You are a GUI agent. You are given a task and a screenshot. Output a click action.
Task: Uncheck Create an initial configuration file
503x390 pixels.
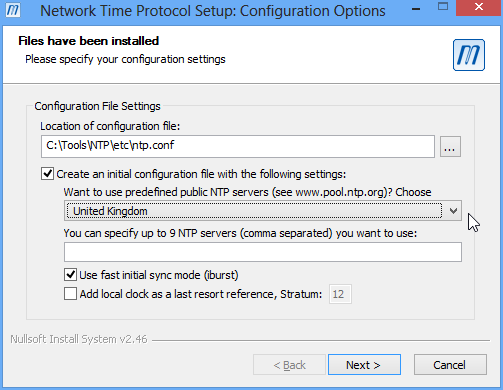[47, 174]
